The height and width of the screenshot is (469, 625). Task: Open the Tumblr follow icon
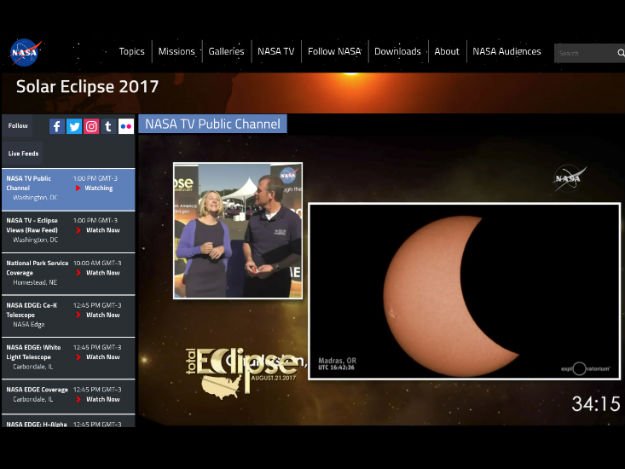[108, 126]
